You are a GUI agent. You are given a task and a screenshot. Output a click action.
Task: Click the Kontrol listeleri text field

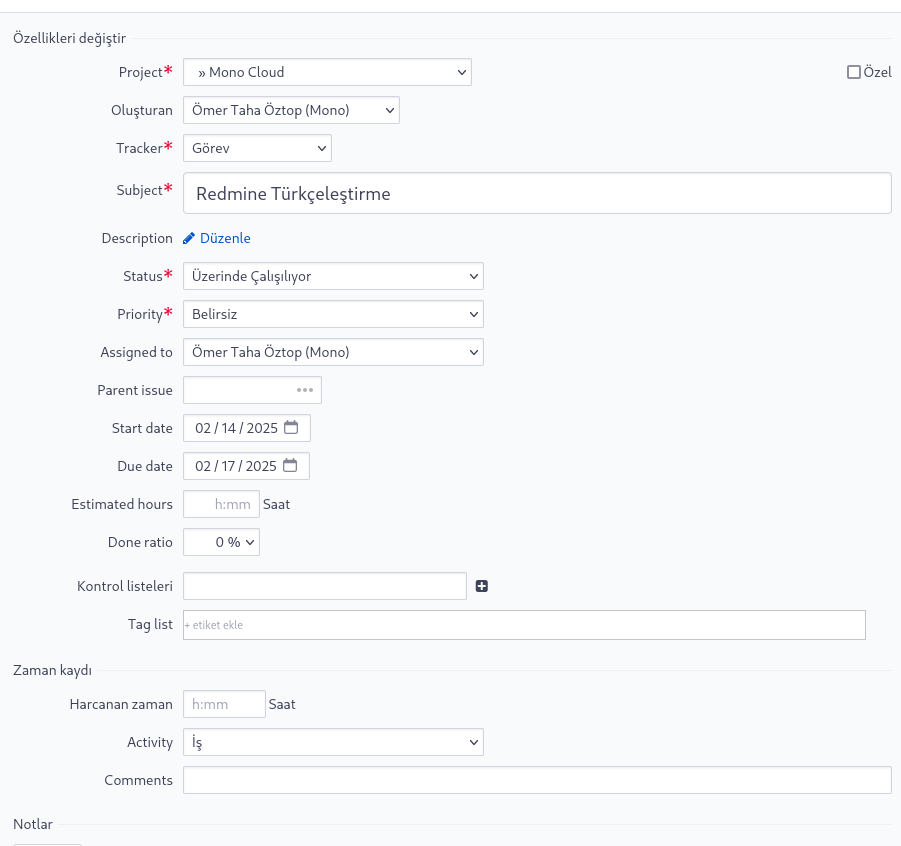tap(325, 586)
